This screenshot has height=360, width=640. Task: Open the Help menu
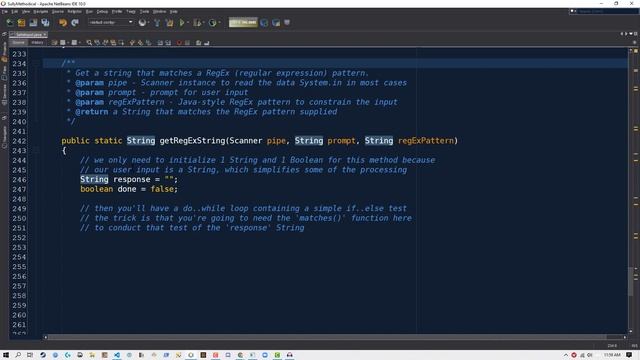pos(173,11)
